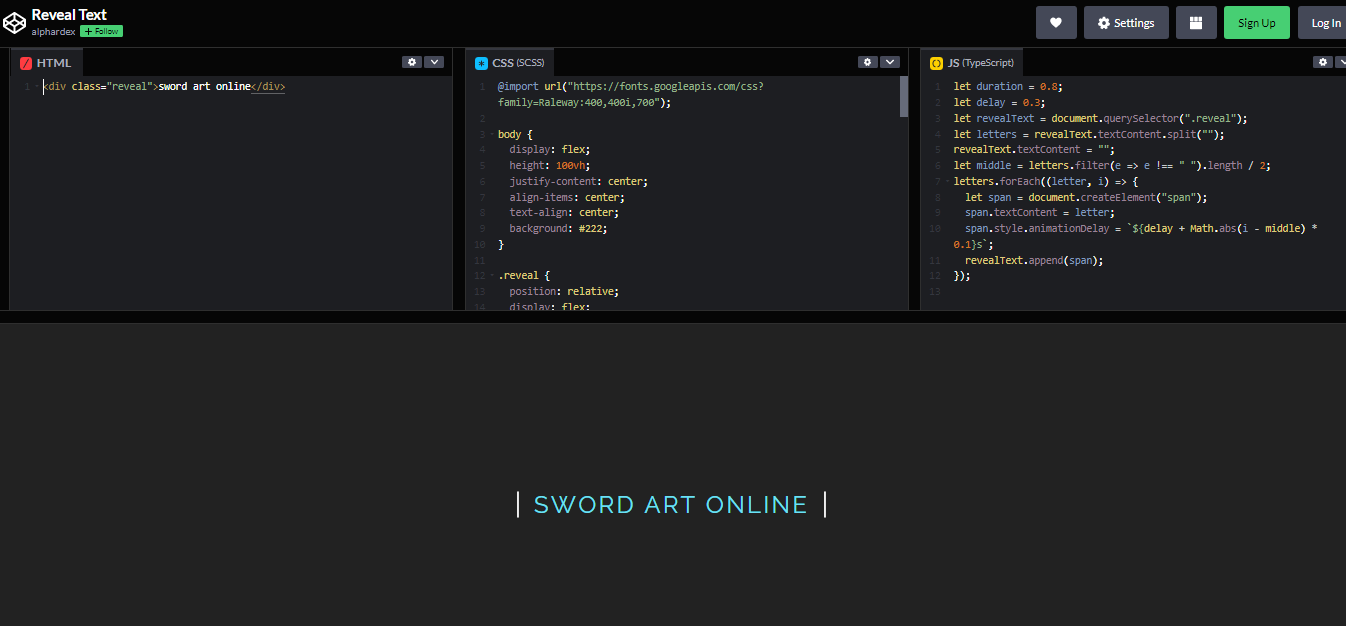Click the Log In button
Image resolution: width=1346 pixels, height=626 pixels.
[x=1325, y=21]
